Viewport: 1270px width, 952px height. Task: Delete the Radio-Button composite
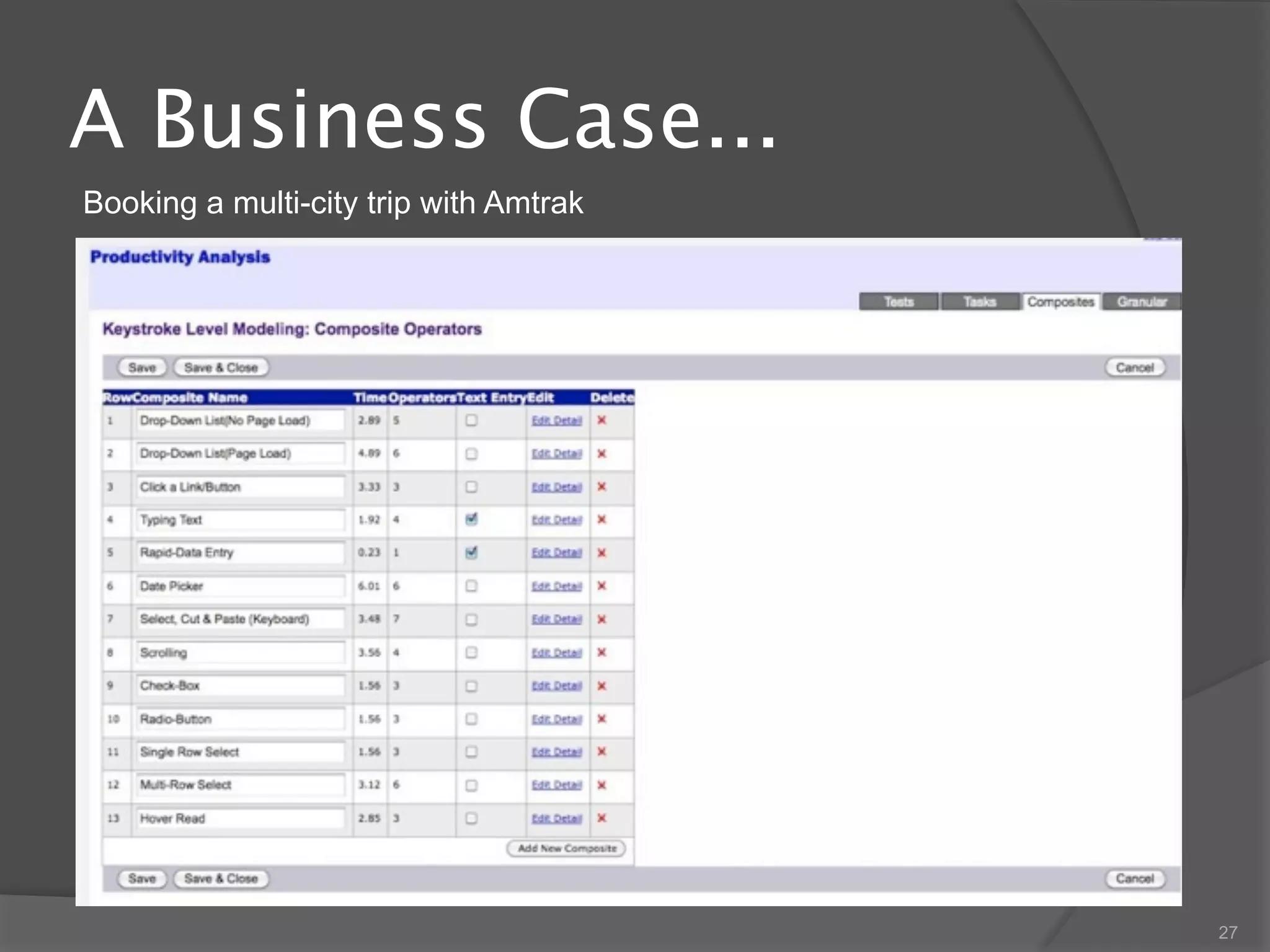601,719
